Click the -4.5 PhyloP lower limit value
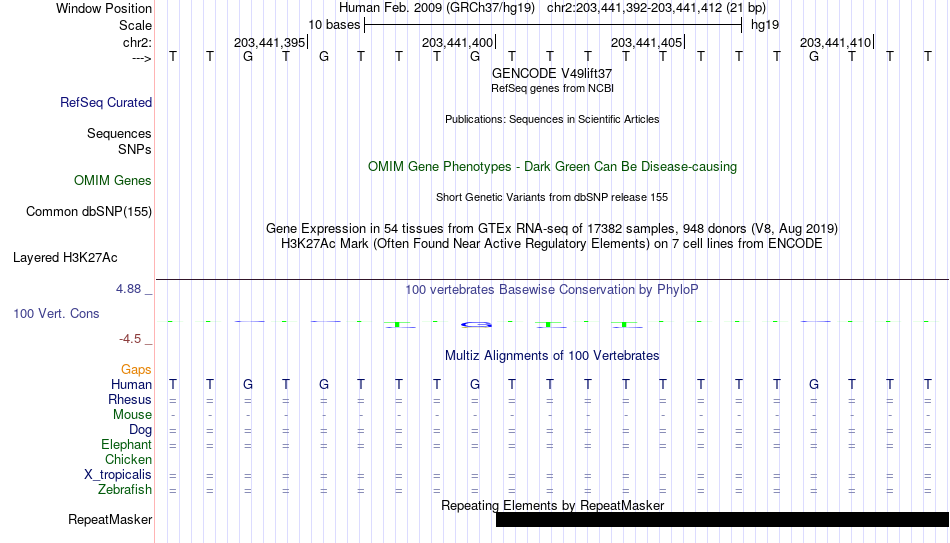The image size is (950, 543). tap(130, 339)
